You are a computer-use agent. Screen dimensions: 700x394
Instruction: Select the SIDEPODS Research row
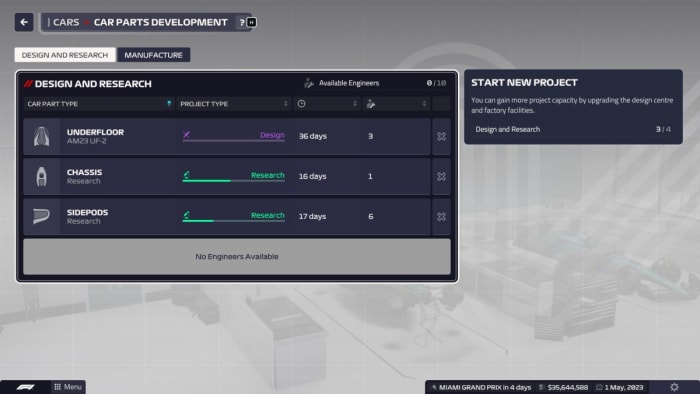coord(227,216)
